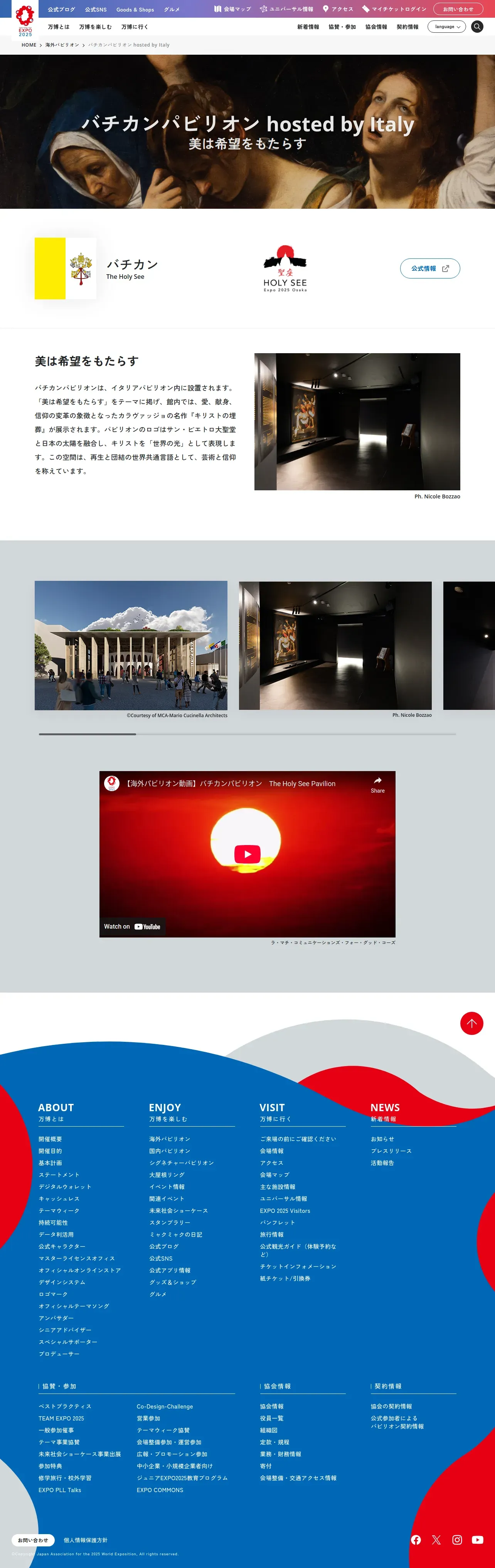Open マイチケットログイン in the top bar
The image size is (495, 1568).
(x=394, y=9)
